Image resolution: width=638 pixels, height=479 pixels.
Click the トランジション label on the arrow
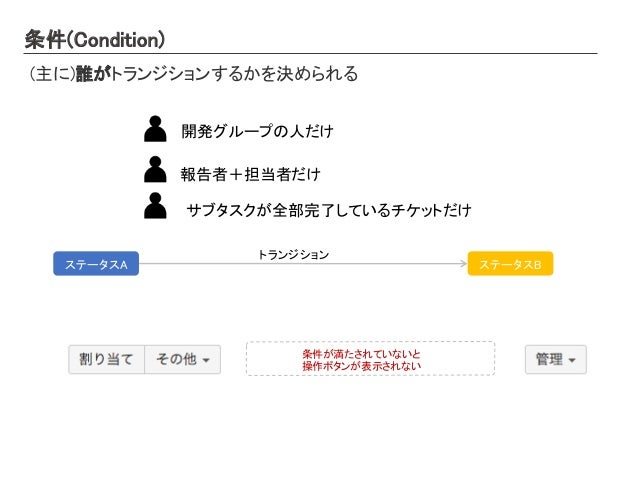pyautogui.click(x=293, y=255)
